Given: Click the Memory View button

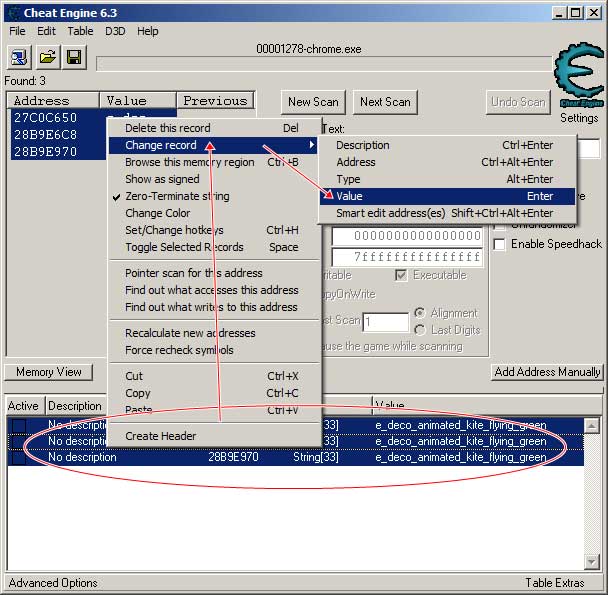Looking at the screenshot, I should (49, 372).
